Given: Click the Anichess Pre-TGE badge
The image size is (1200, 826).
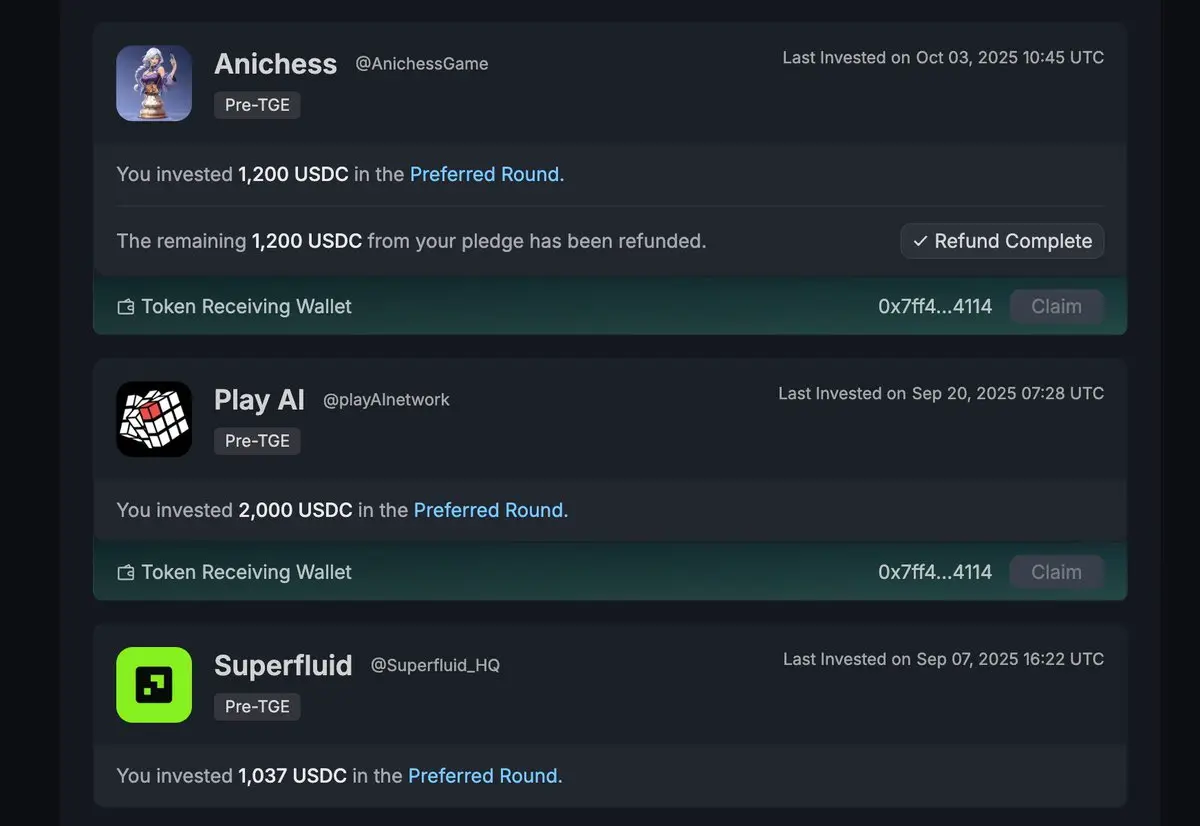Looking at the screenshot, I should pyautogui.click(x=257, y=105).
